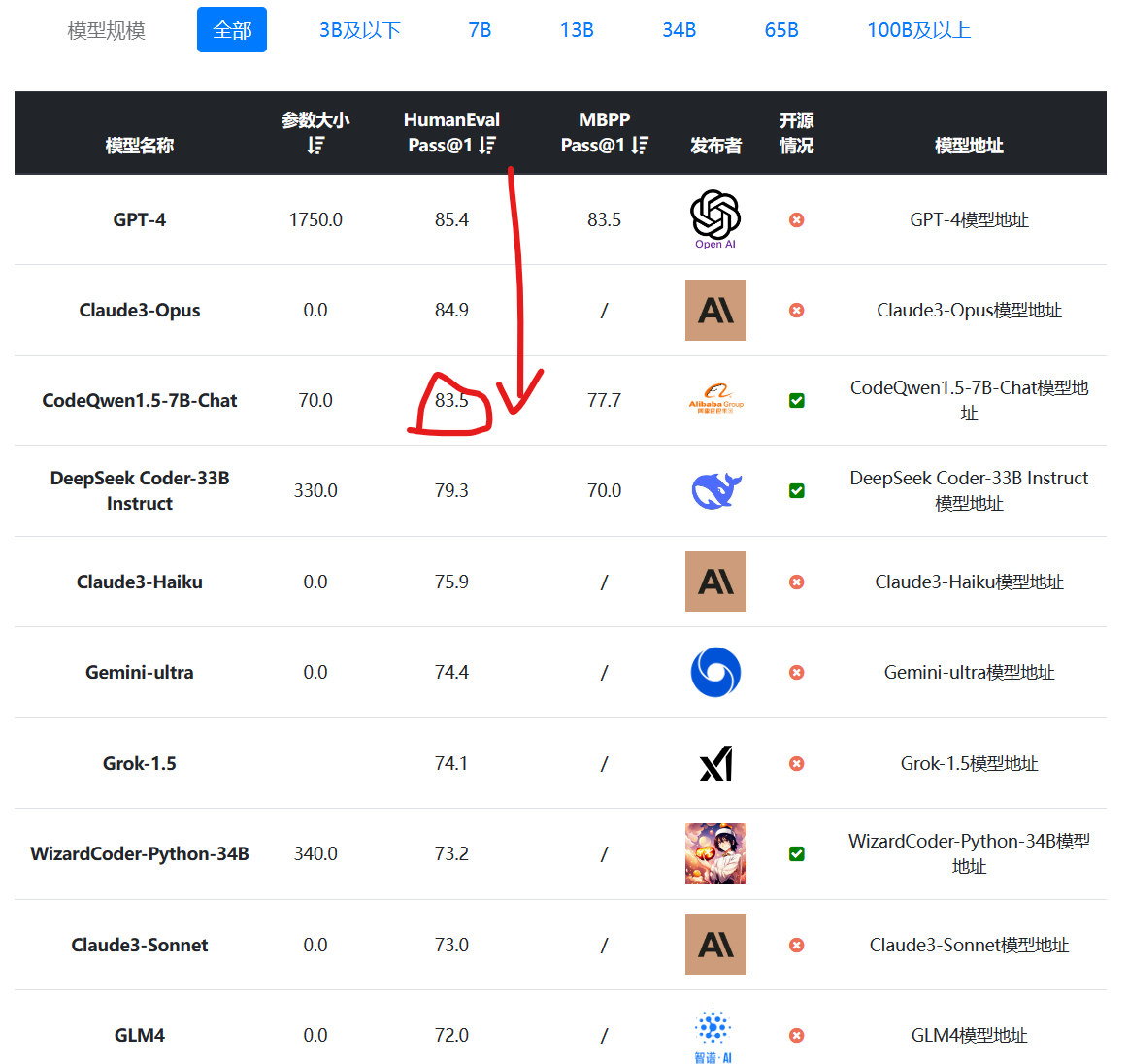This screenshot has width=1128, height=1064.
Task: Click the red closed-source mark for GPT-4
Action: tap(796, 220)
